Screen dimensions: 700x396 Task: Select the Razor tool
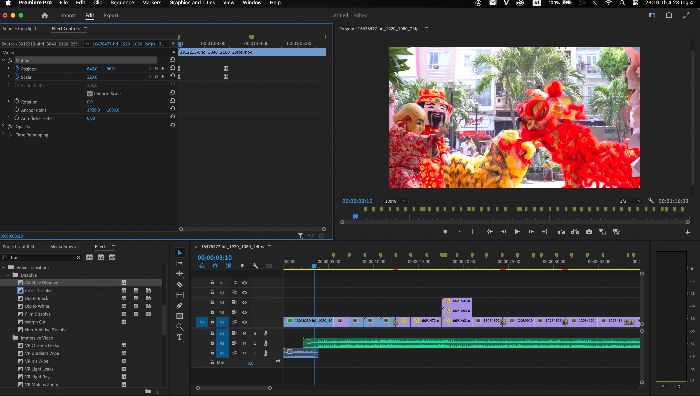pyautogui.click(x=179, y=284)
